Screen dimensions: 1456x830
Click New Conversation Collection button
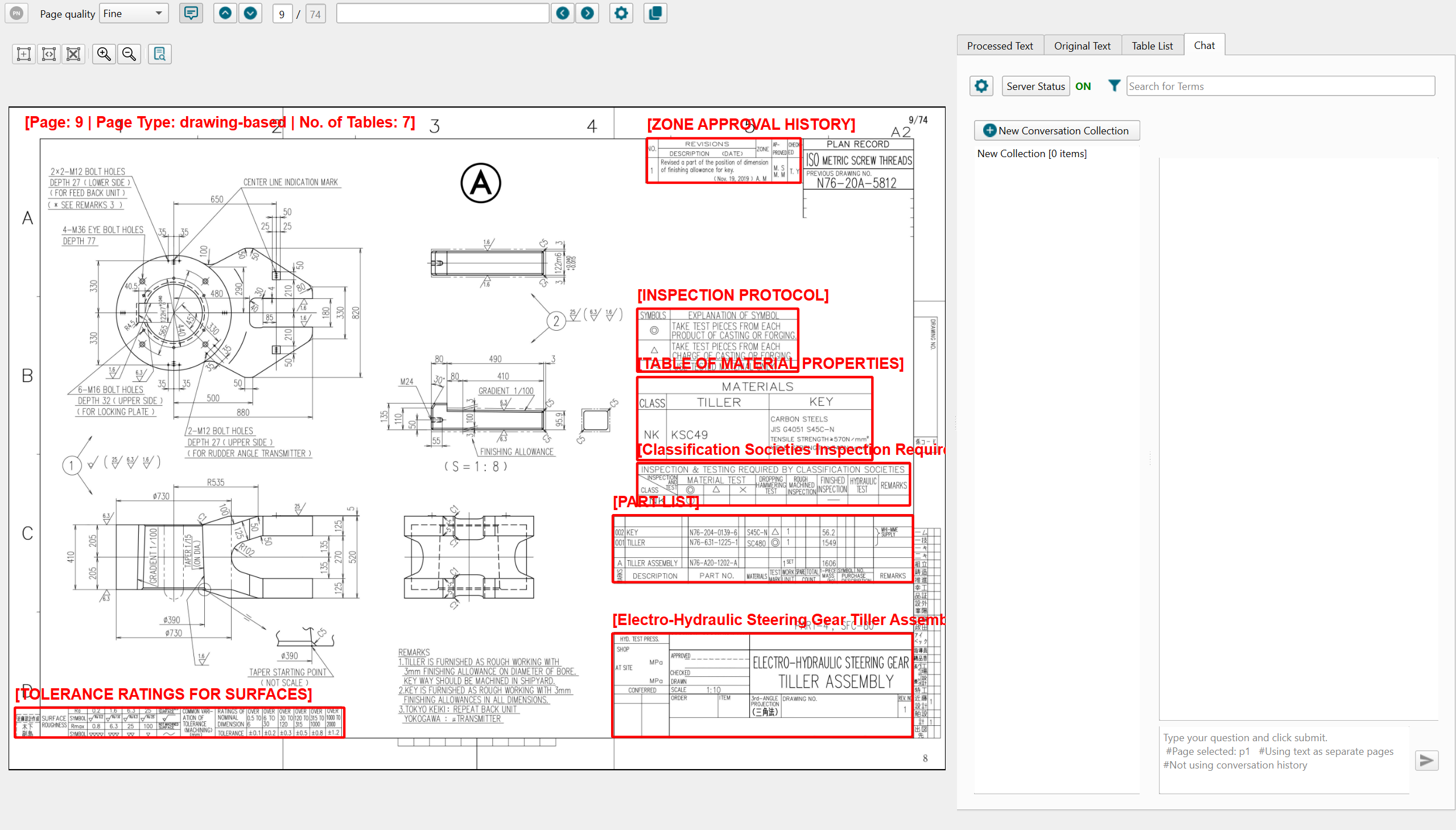1057,130
